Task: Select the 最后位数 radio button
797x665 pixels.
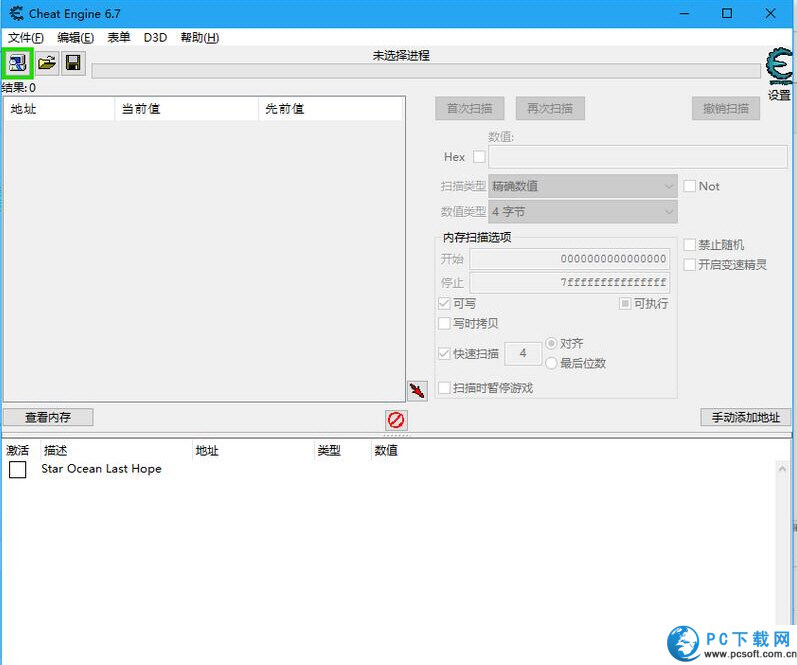Action: pos(551,363)
